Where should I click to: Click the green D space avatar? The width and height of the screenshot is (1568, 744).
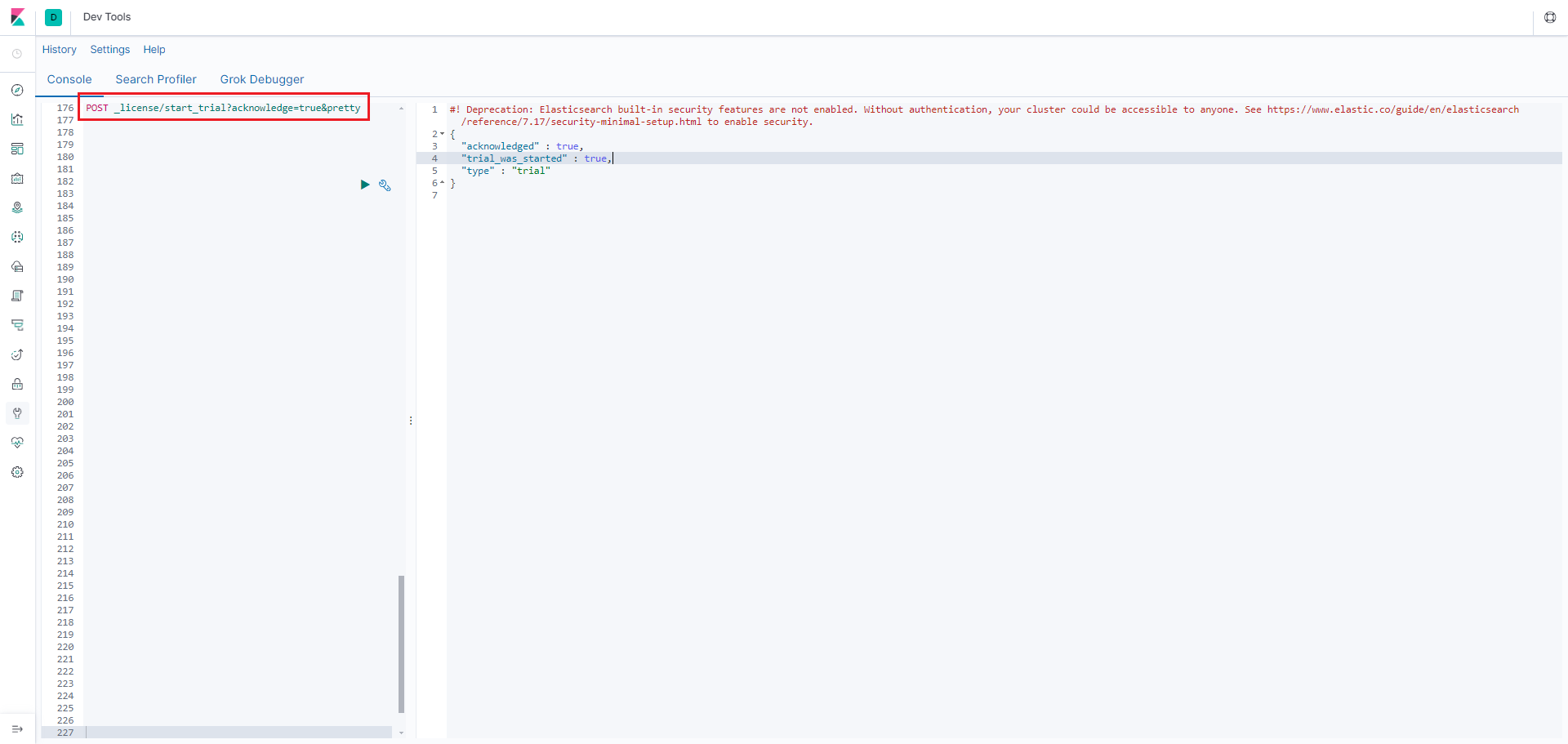54,17
